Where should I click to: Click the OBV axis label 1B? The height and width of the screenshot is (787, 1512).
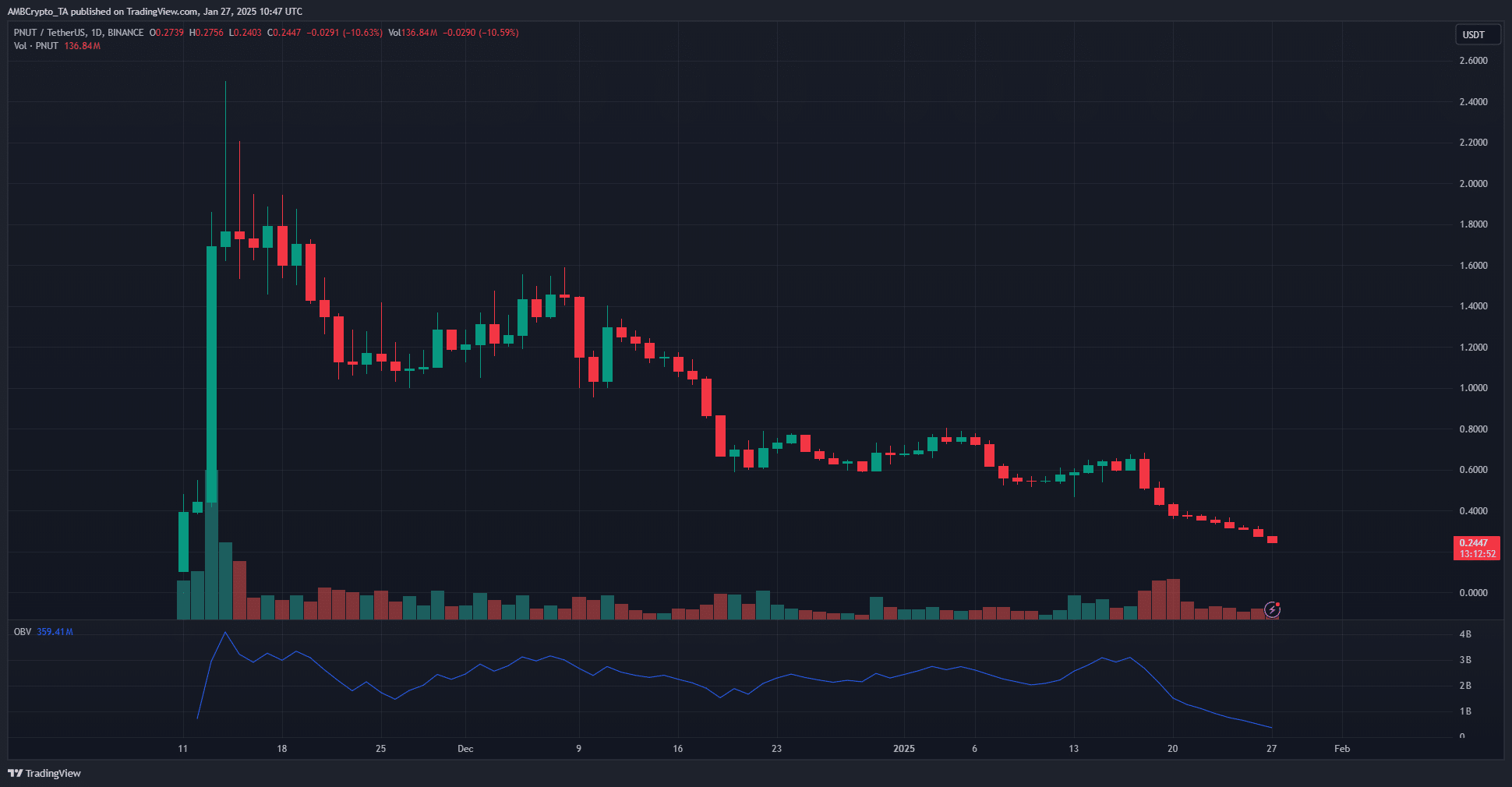[x=1465, y=711]
